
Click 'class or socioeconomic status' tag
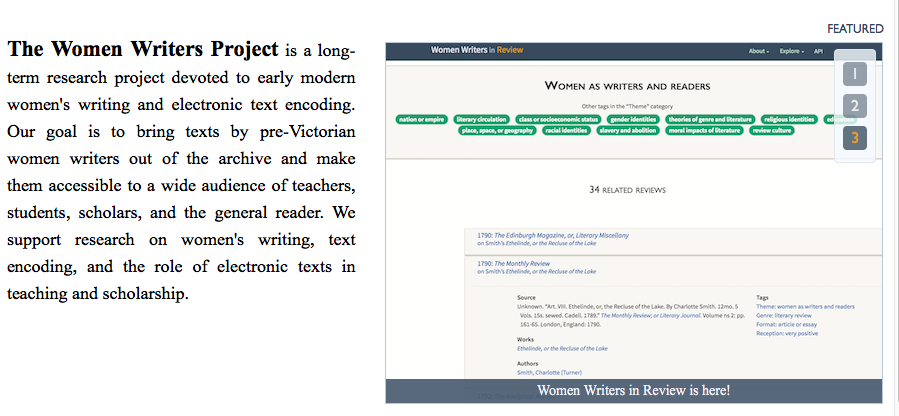[558, 119]
